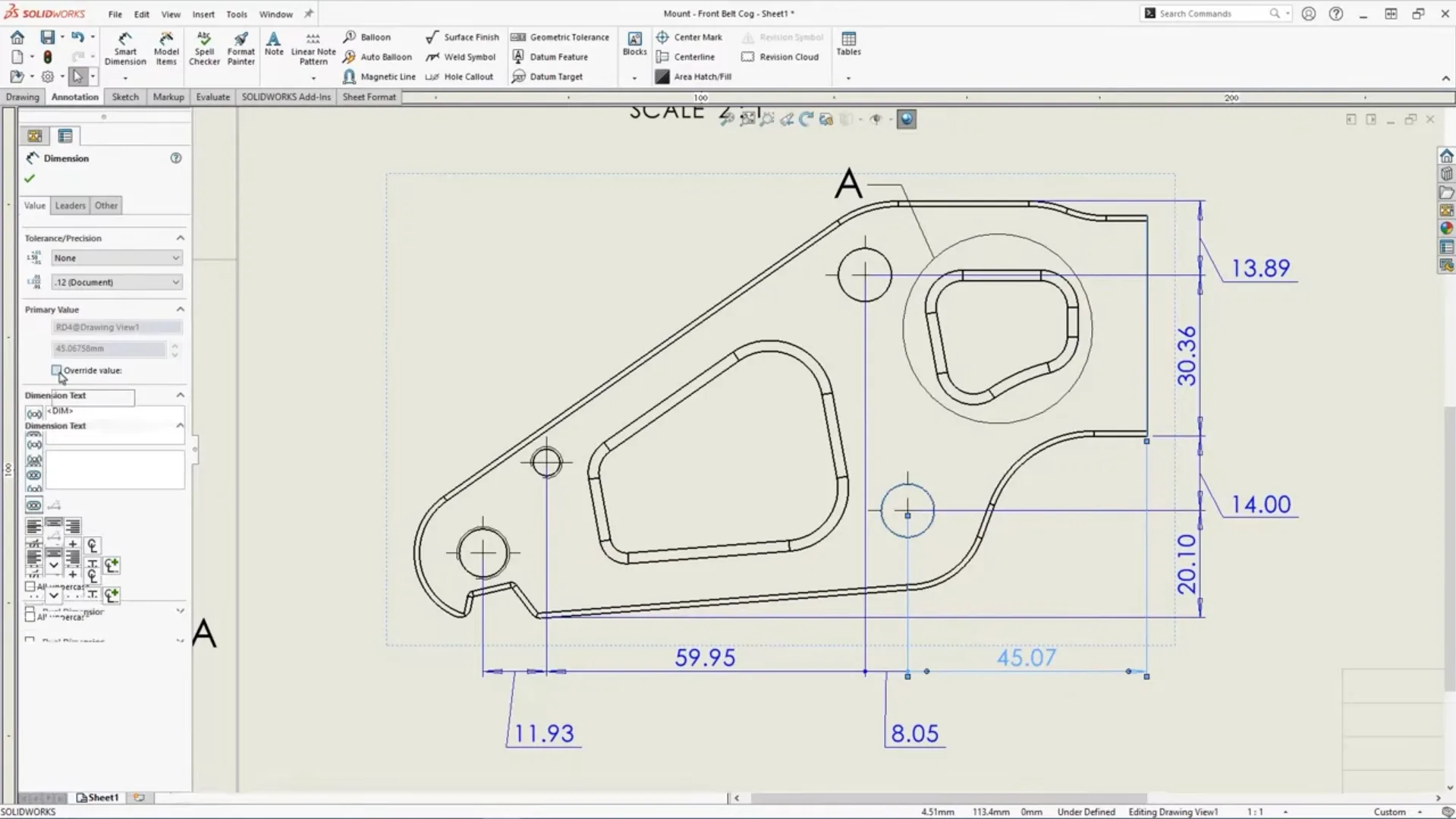
Task: Switch to the Drawing ribbon tab
Action: click(22, 97)
